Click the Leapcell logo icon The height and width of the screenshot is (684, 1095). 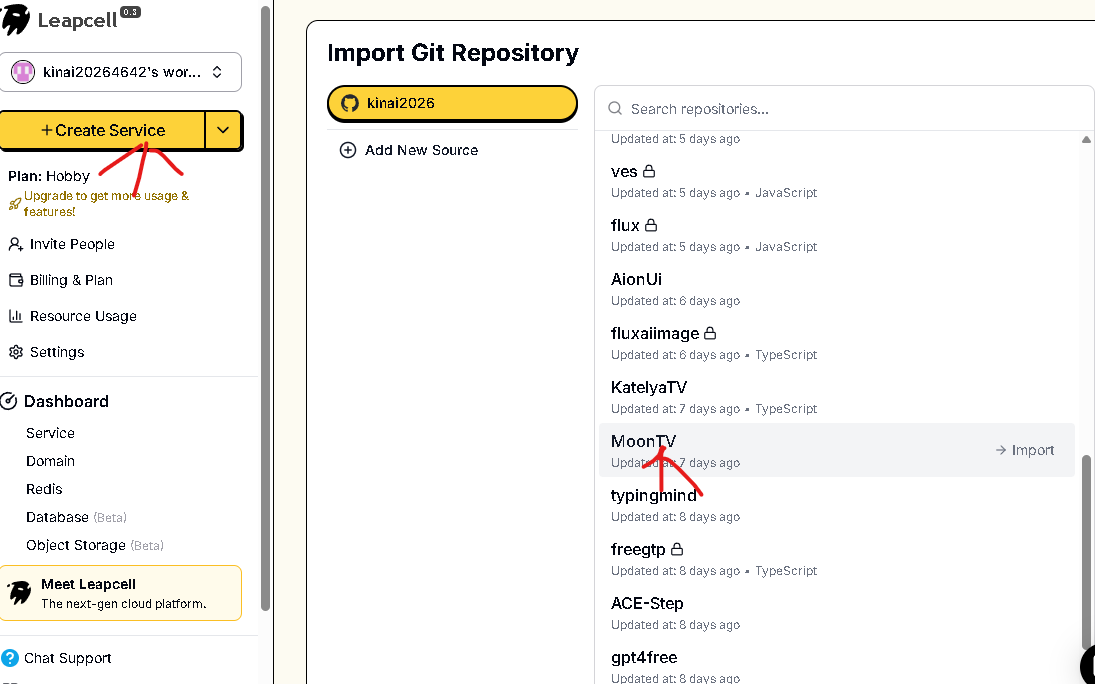tap(16, 19)
